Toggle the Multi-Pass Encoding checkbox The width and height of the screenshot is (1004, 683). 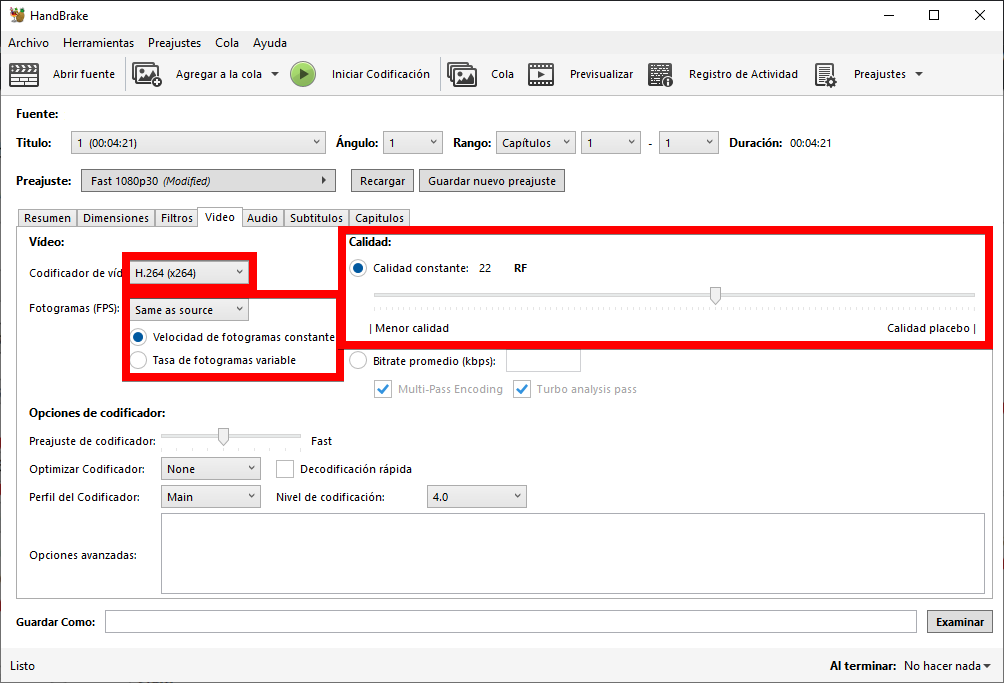[383, 389]
